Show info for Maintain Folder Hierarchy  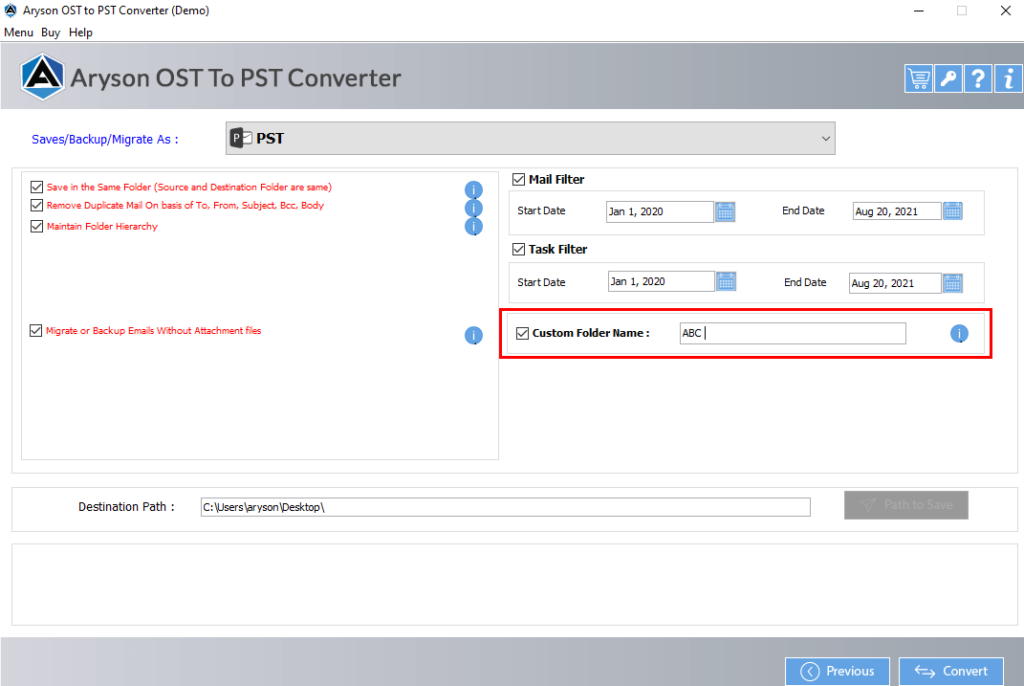click(473, 226)
